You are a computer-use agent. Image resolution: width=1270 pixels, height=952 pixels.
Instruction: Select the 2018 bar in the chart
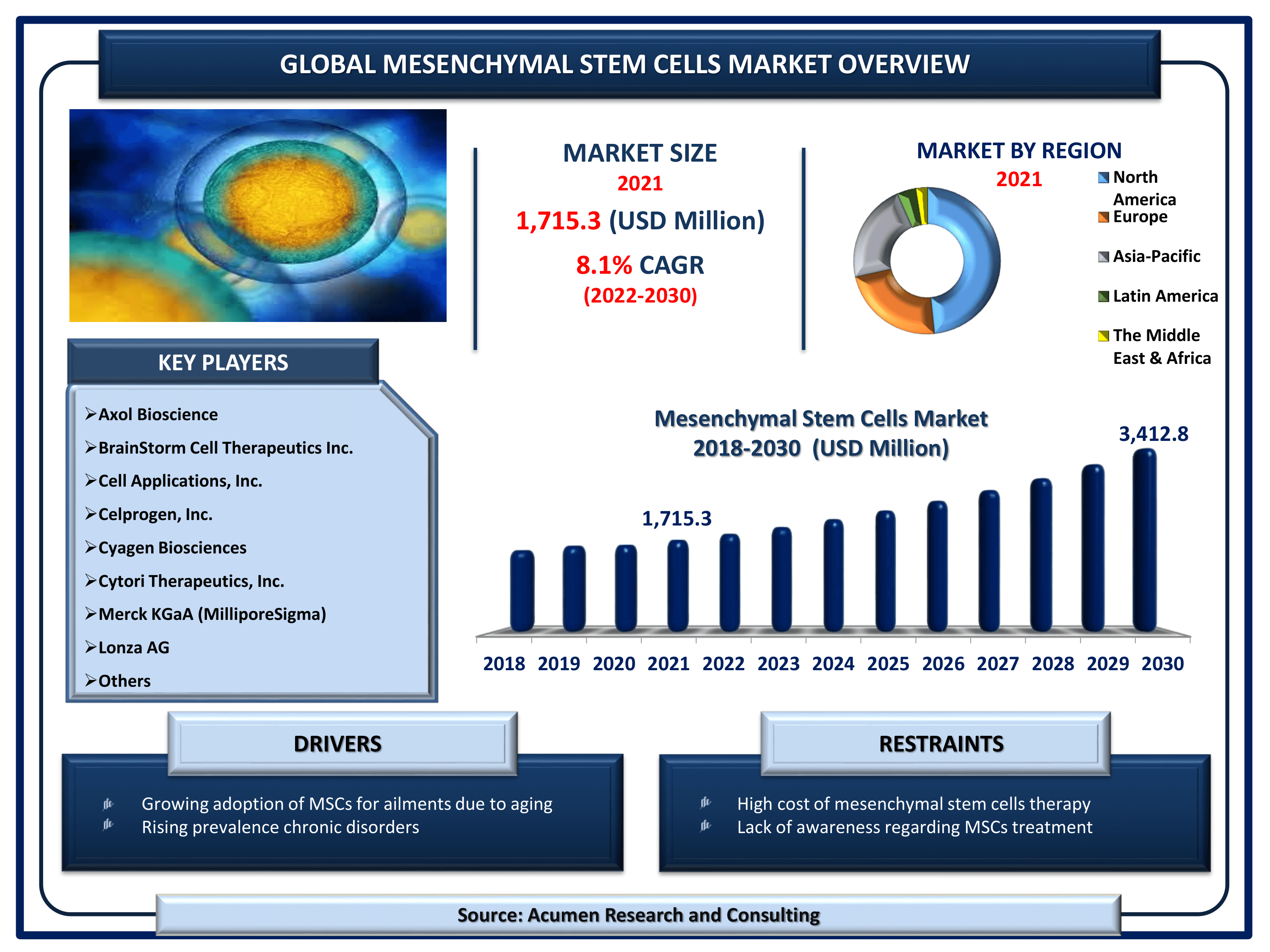pyautogui.click(x=522, y=591)
